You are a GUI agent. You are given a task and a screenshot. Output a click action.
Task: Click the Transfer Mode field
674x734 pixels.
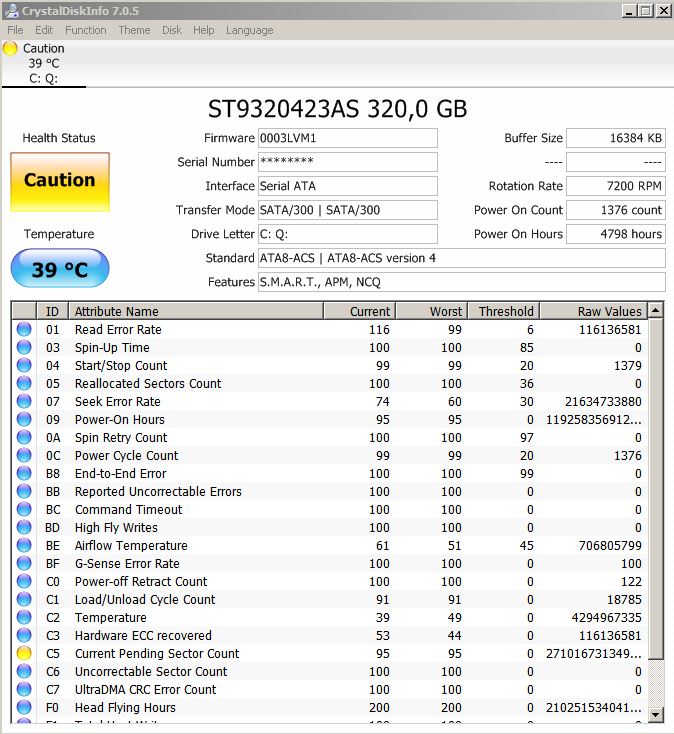pyautogui.click(x=348, y=210)
